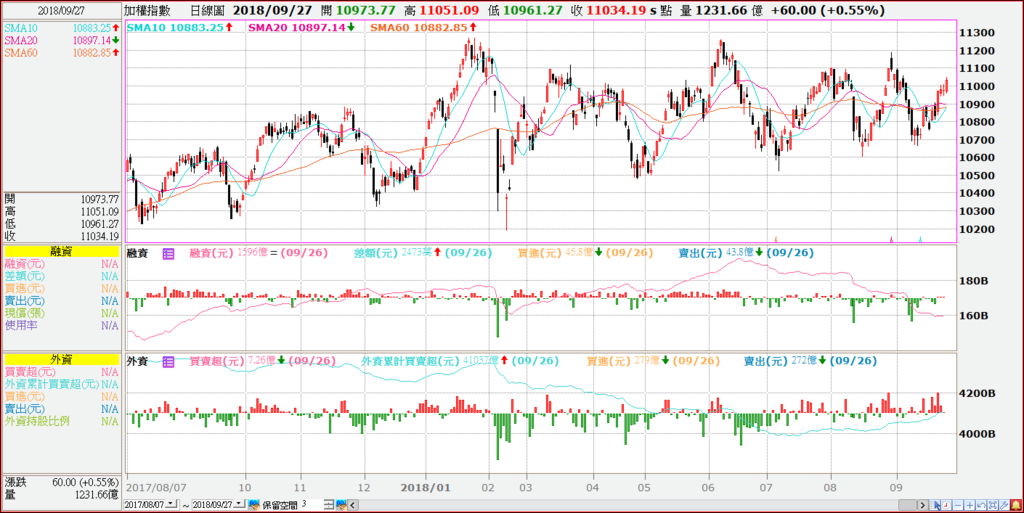Click the grid icon after 保留空間 field
The image size is (1024, 513).
(x=329, y=505)
